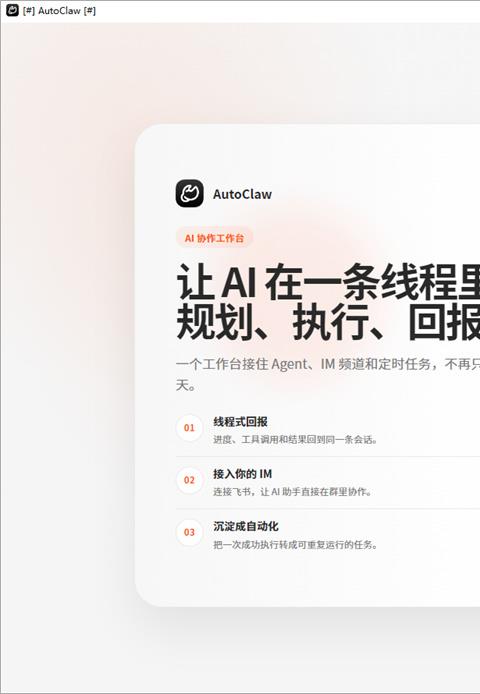Click the description "进度、工具调用和结果回到同一条会话。"
Image resolution: width=480 pixels, height=694 pixels.
click(295, 440)
